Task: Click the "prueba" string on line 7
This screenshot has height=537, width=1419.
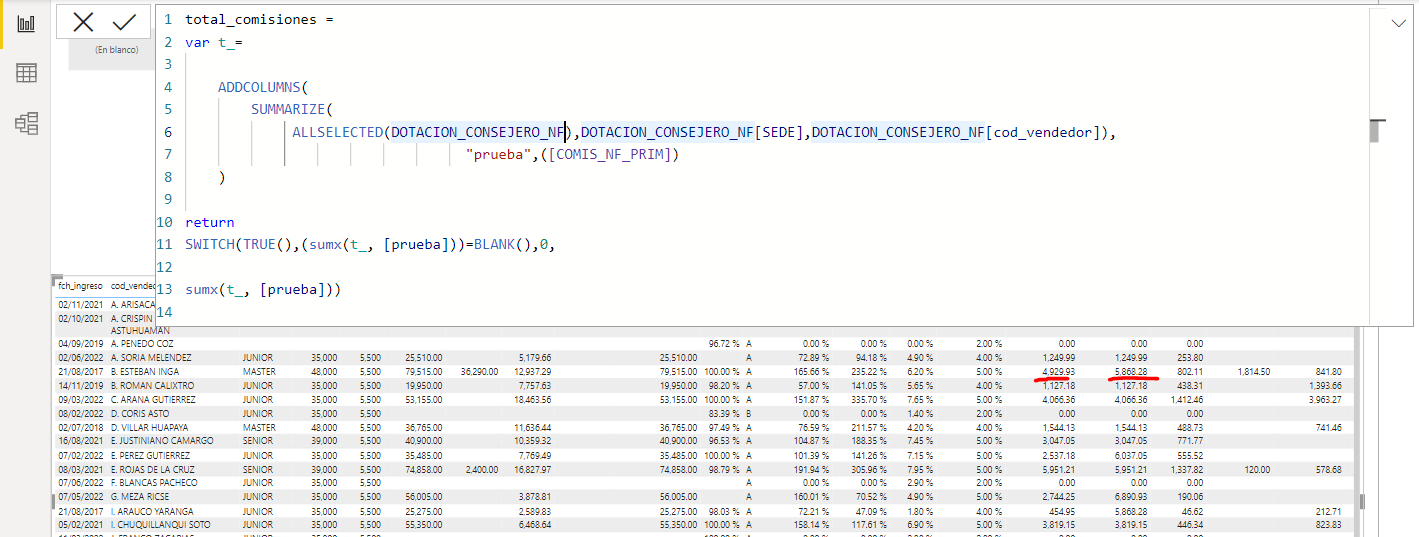Action: [501, 154]
